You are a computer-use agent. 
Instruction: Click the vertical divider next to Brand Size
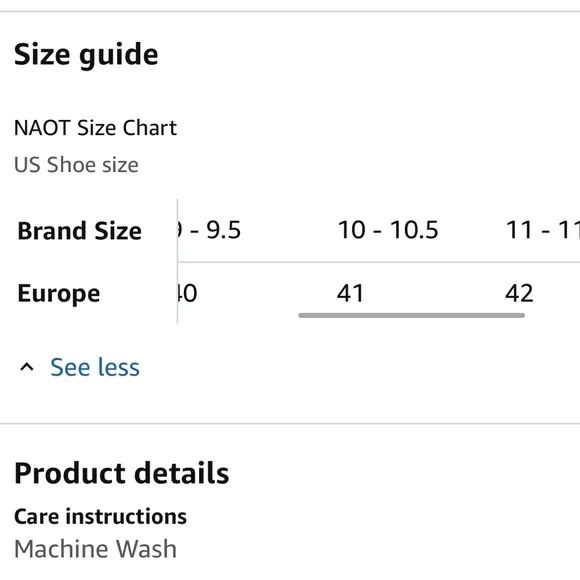tap(178, 261)
